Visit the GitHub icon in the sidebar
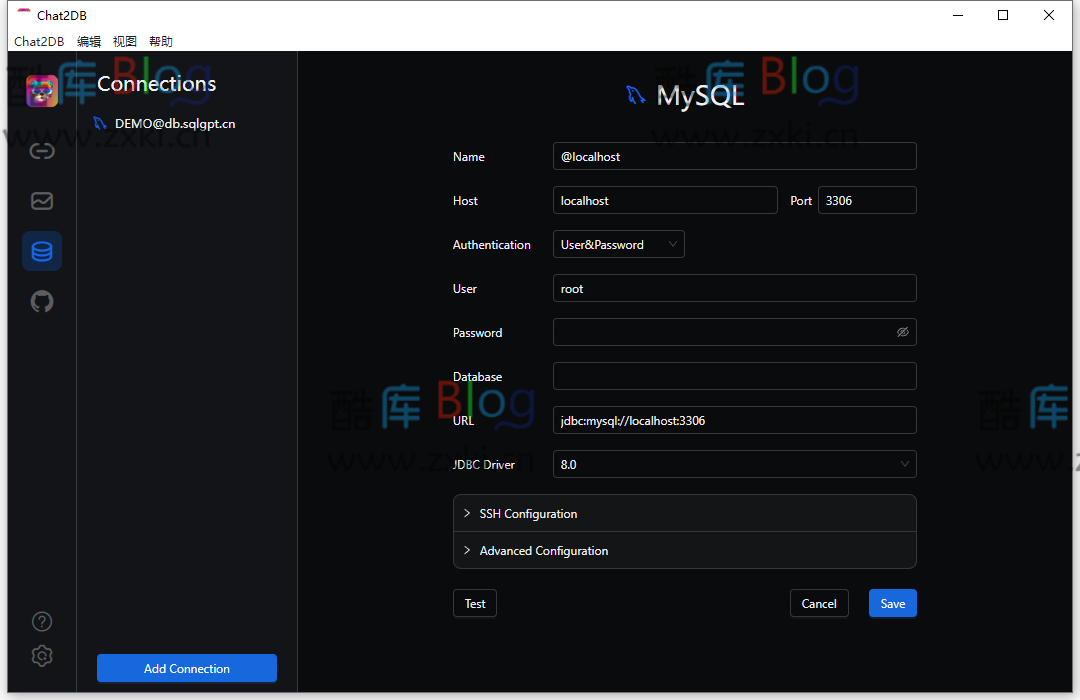The image size is (1080, 700). pyautogui.click(x=41, y=301)
